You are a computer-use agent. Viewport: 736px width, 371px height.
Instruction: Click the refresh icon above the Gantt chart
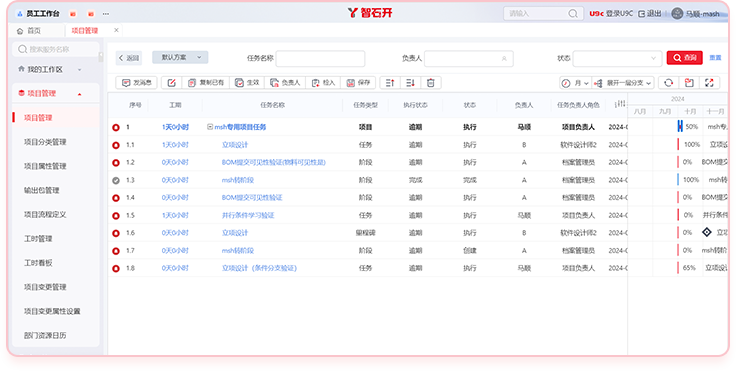[x=668, y=83]
